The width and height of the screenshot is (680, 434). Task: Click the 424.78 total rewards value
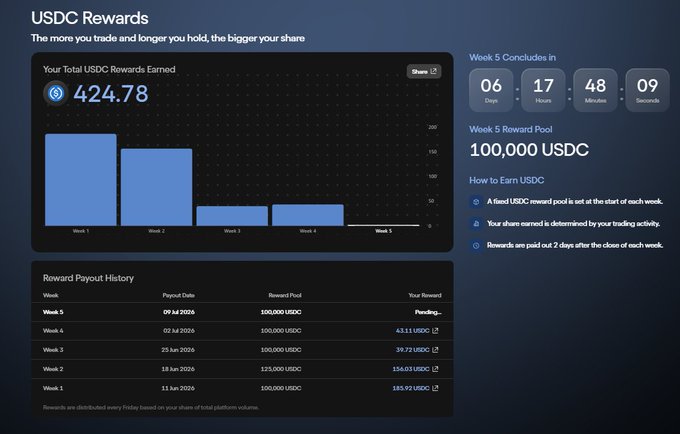pyautogui.click(x=111, y=94)
